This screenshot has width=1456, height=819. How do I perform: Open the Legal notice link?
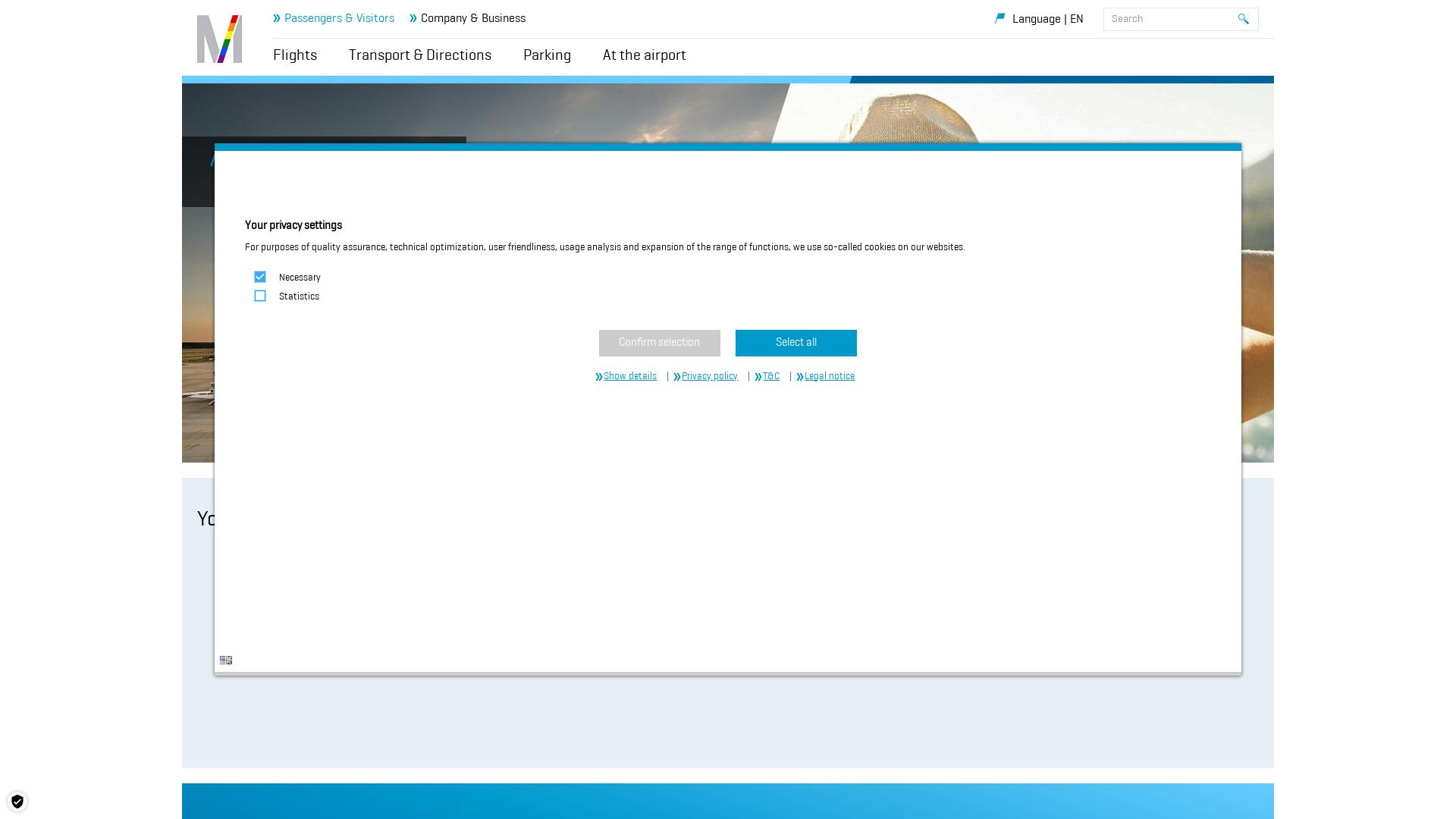[x=826, y=376]
